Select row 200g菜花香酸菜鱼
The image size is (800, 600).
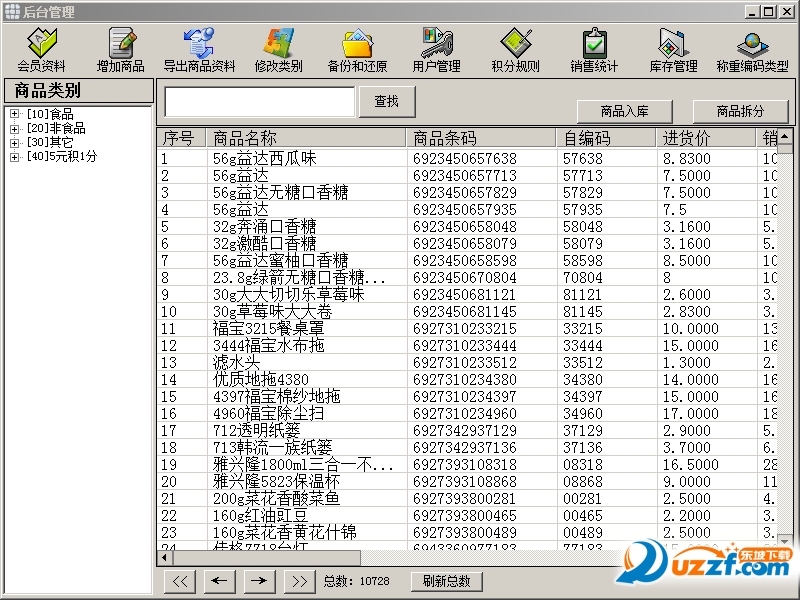[x=467, y=498]
